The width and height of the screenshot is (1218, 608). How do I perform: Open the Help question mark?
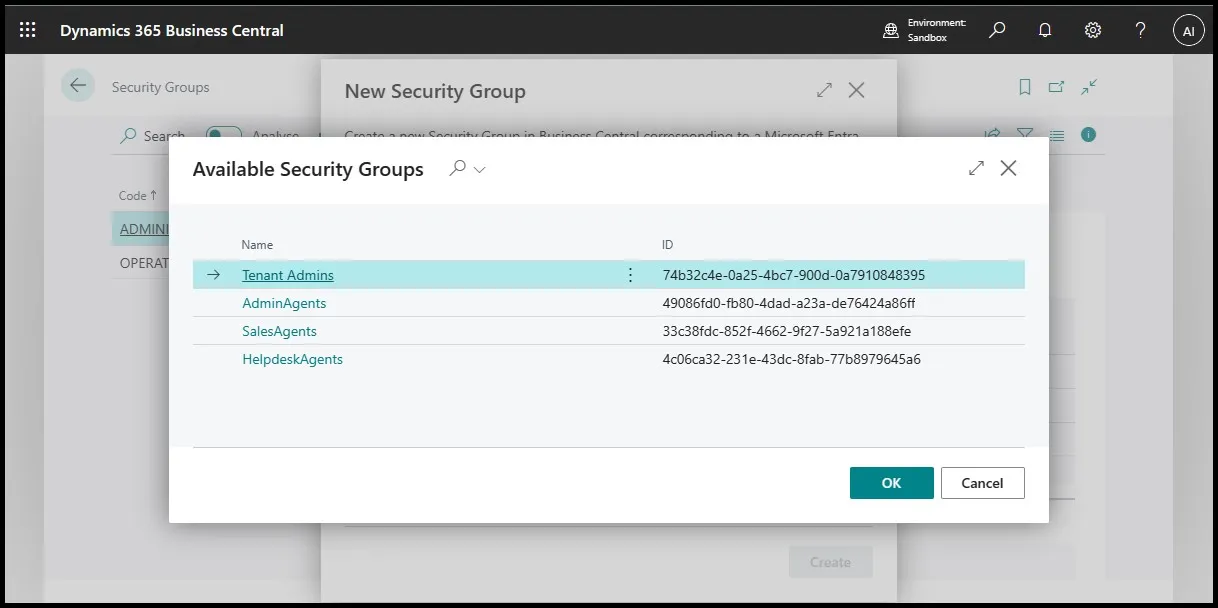1141,30
